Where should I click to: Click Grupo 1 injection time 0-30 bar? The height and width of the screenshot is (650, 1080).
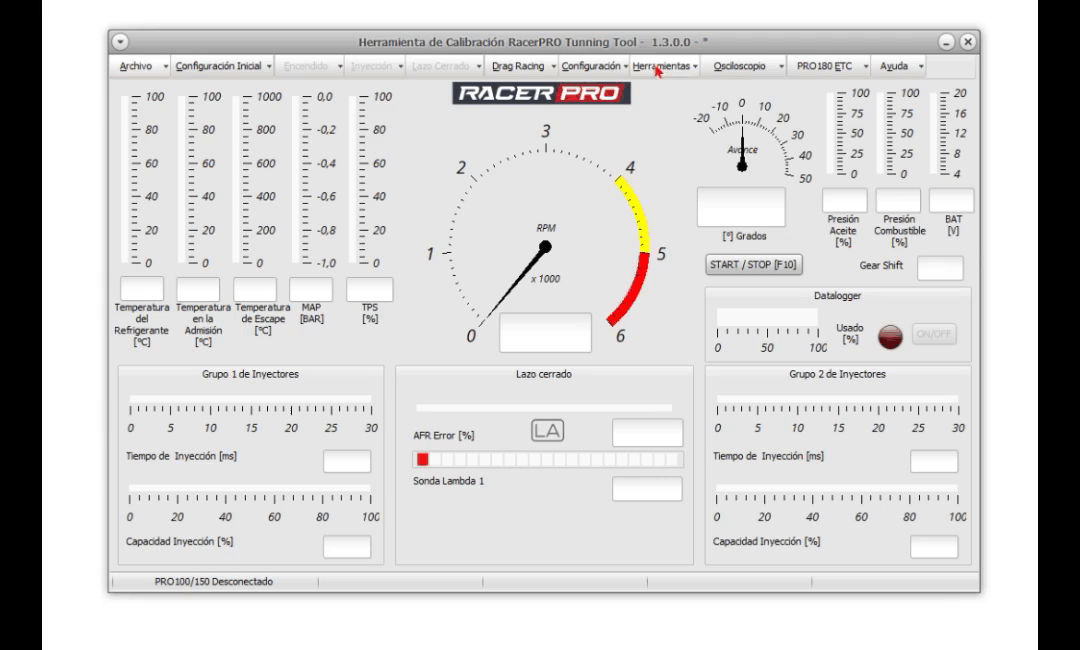pos(251,399)
